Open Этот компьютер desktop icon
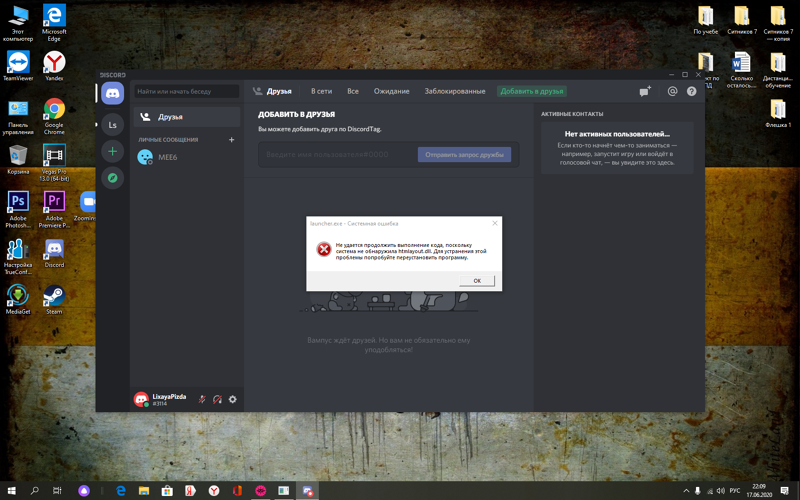Screen dimensions: 800x500 coord(18,23)
